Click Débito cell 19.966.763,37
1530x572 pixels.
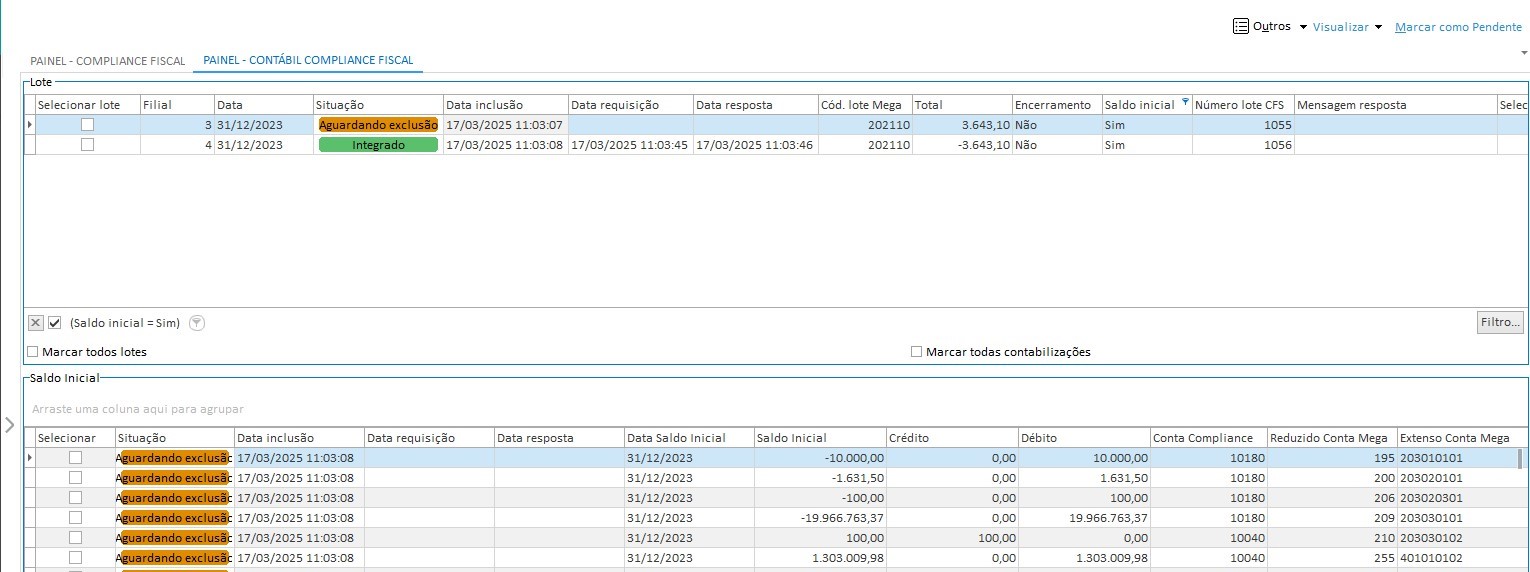1084,517
